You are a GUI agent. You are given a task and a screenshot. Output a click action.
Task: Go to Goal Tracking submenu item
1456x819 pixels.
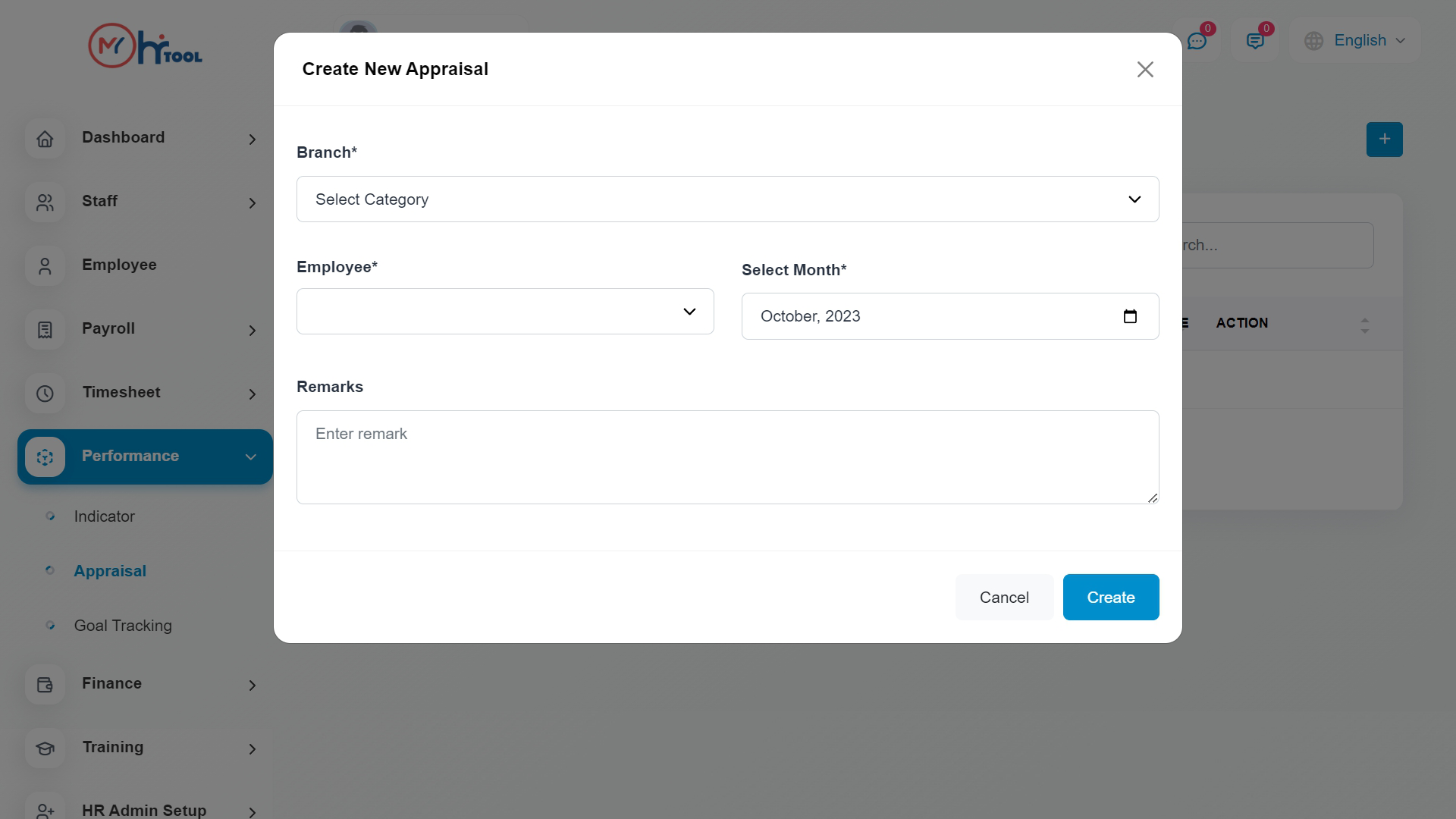click(123, 626)
